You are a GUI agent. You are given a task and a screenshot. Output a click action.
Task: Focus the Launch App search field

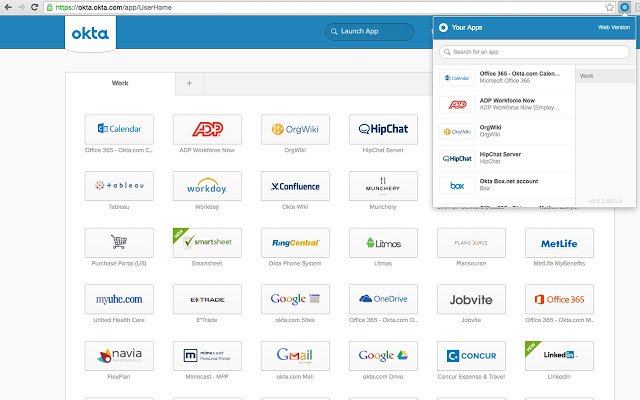point(369,31)
